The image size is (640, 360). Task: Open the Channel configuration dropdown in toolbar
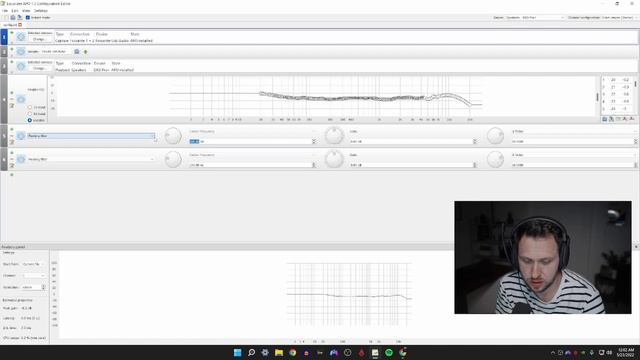(x=619, y=18)
